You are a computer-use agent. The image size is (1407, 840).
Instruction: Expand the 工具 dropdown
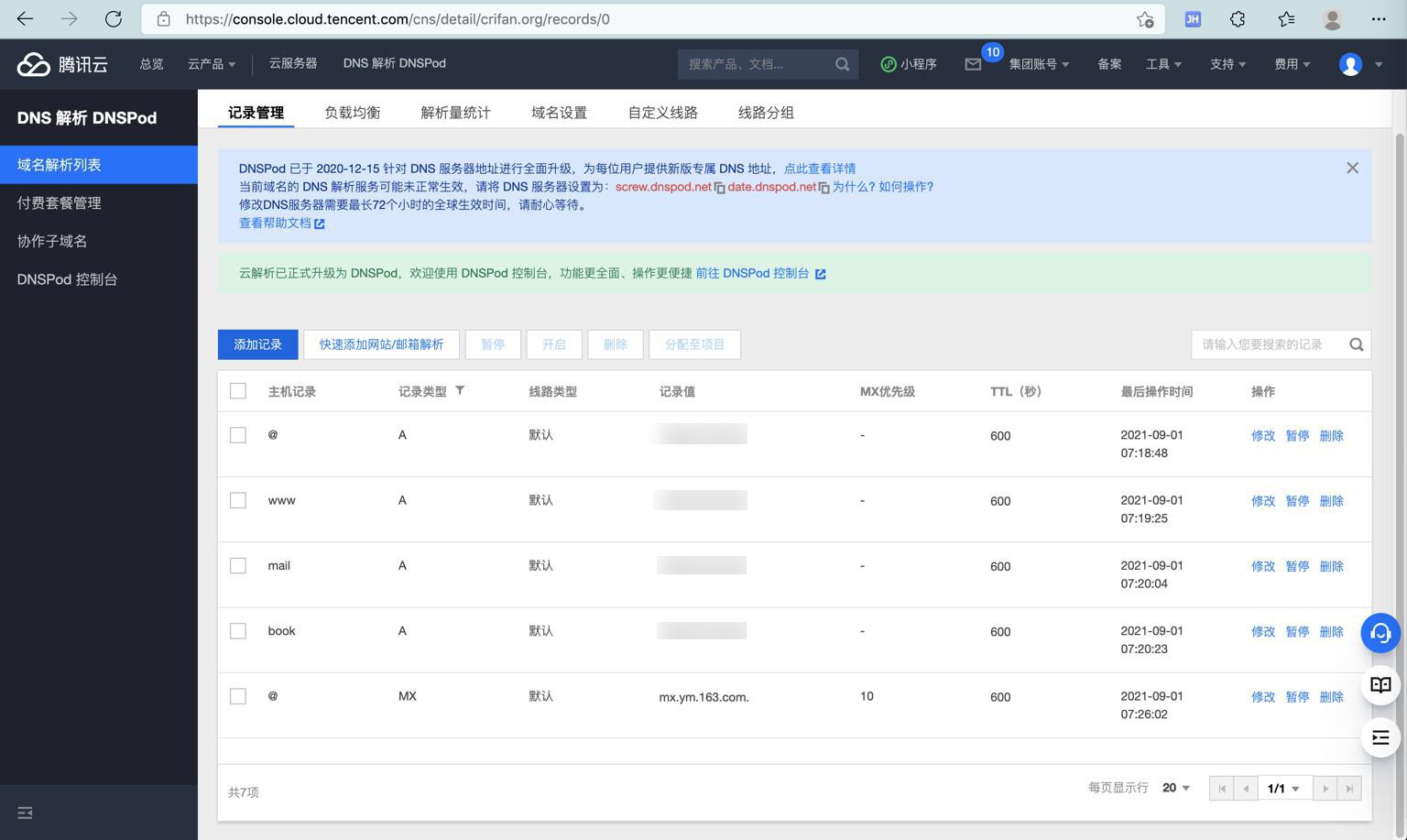click(1163, 64)
